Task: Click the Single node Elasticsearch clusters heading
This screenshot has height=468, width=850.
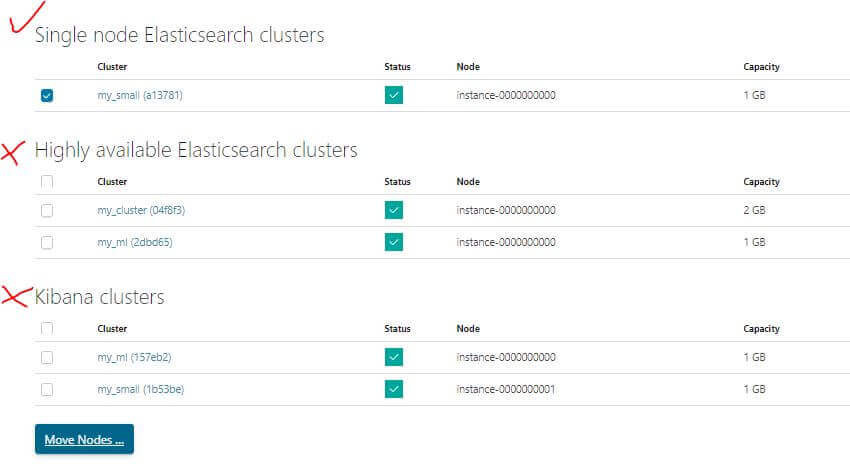Action: point(179,36)
